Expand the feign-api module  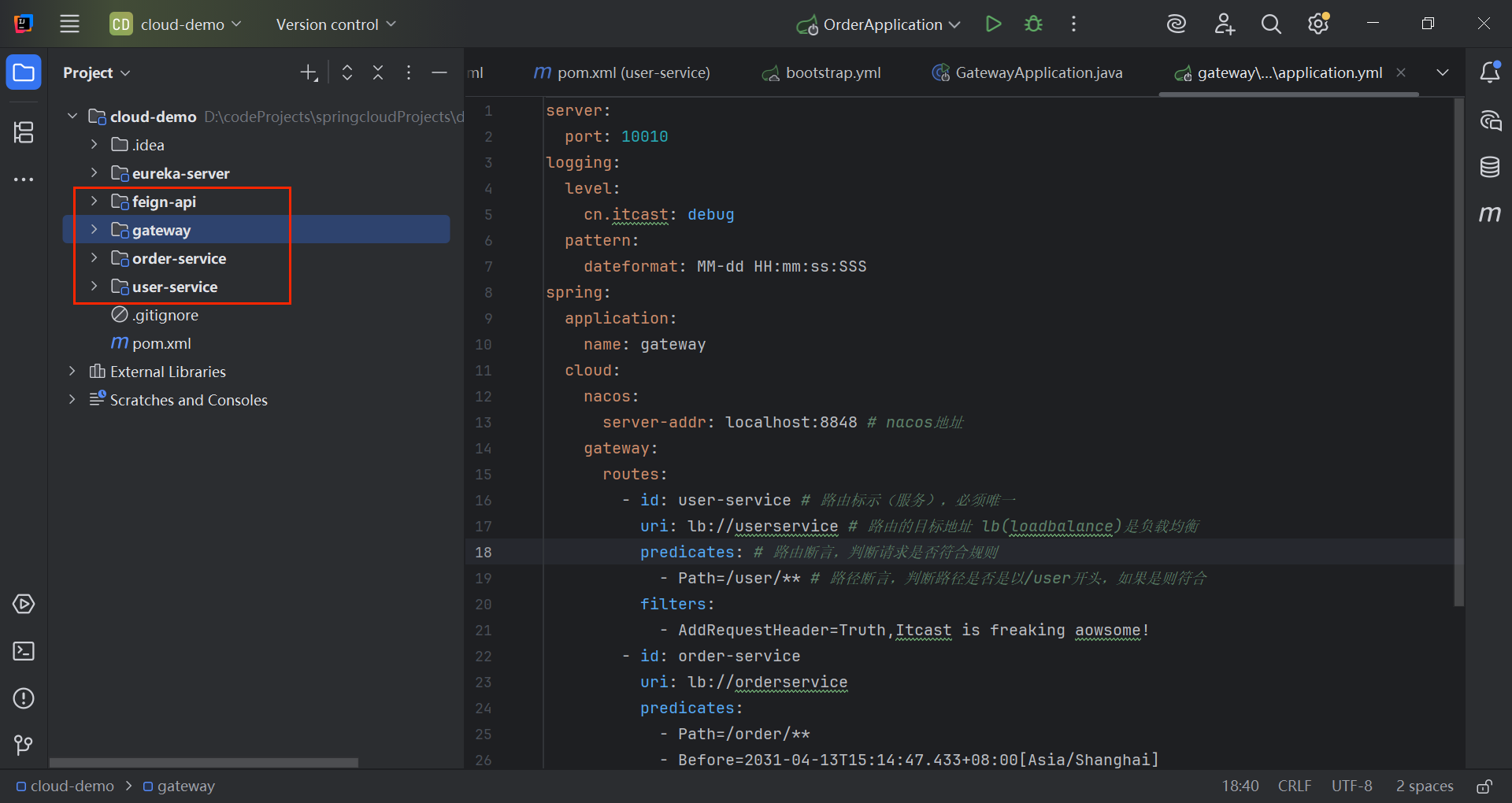coord(94,202)
